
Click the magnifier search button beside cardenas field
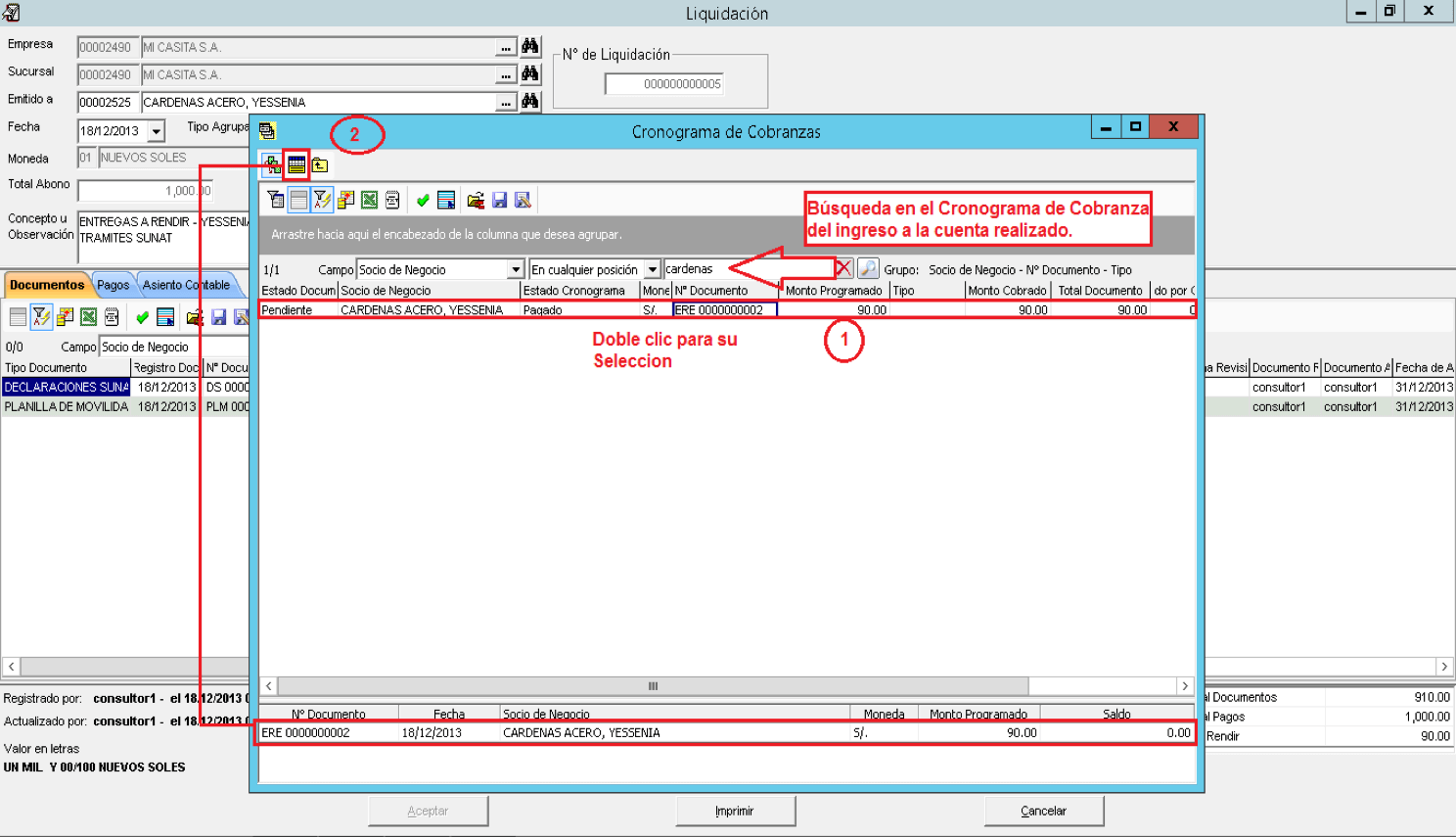(x=868, y=268)
